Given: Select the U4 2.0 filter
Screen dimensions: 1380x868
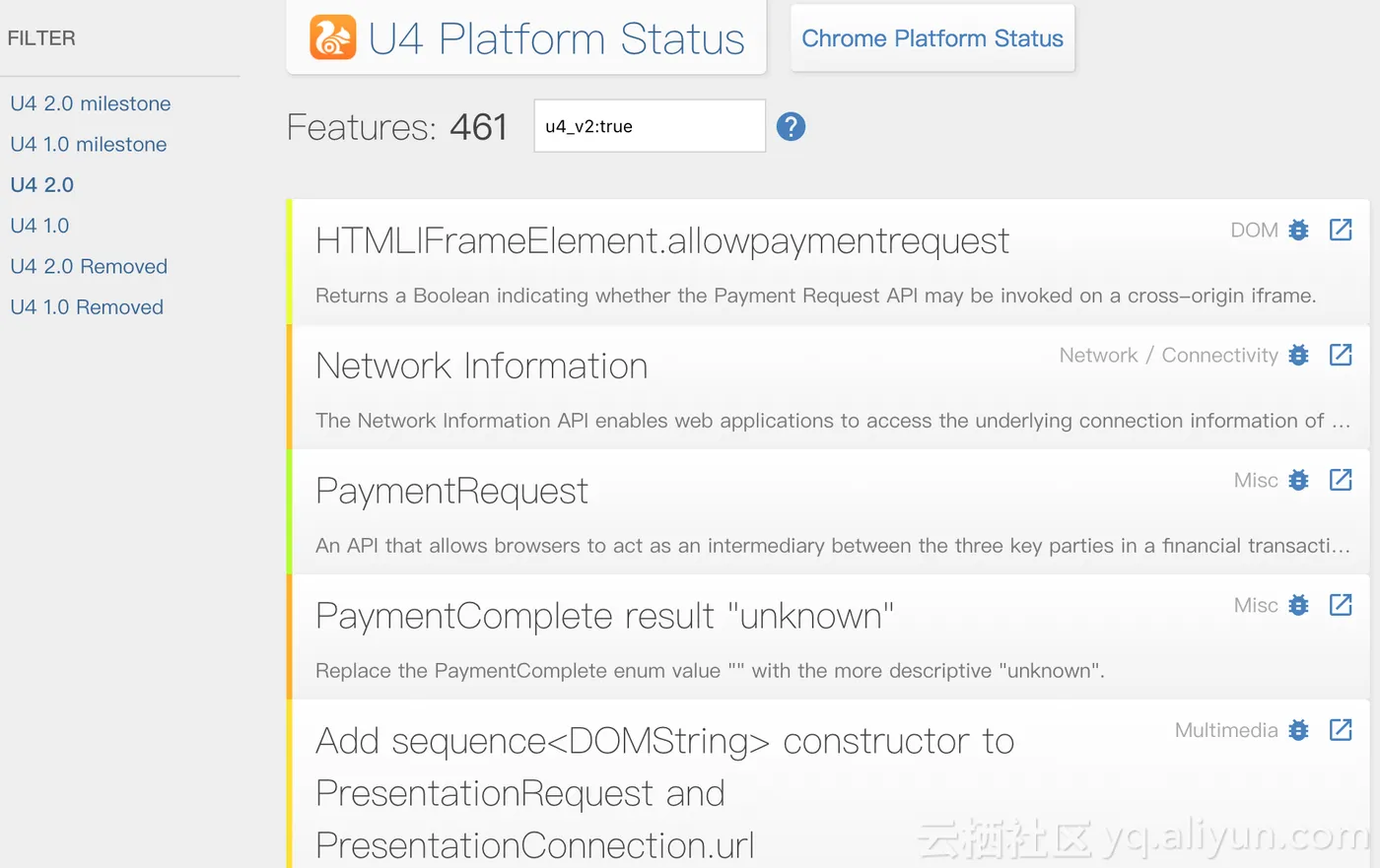Looking at the screenshot, I should (x=42, y=184).
